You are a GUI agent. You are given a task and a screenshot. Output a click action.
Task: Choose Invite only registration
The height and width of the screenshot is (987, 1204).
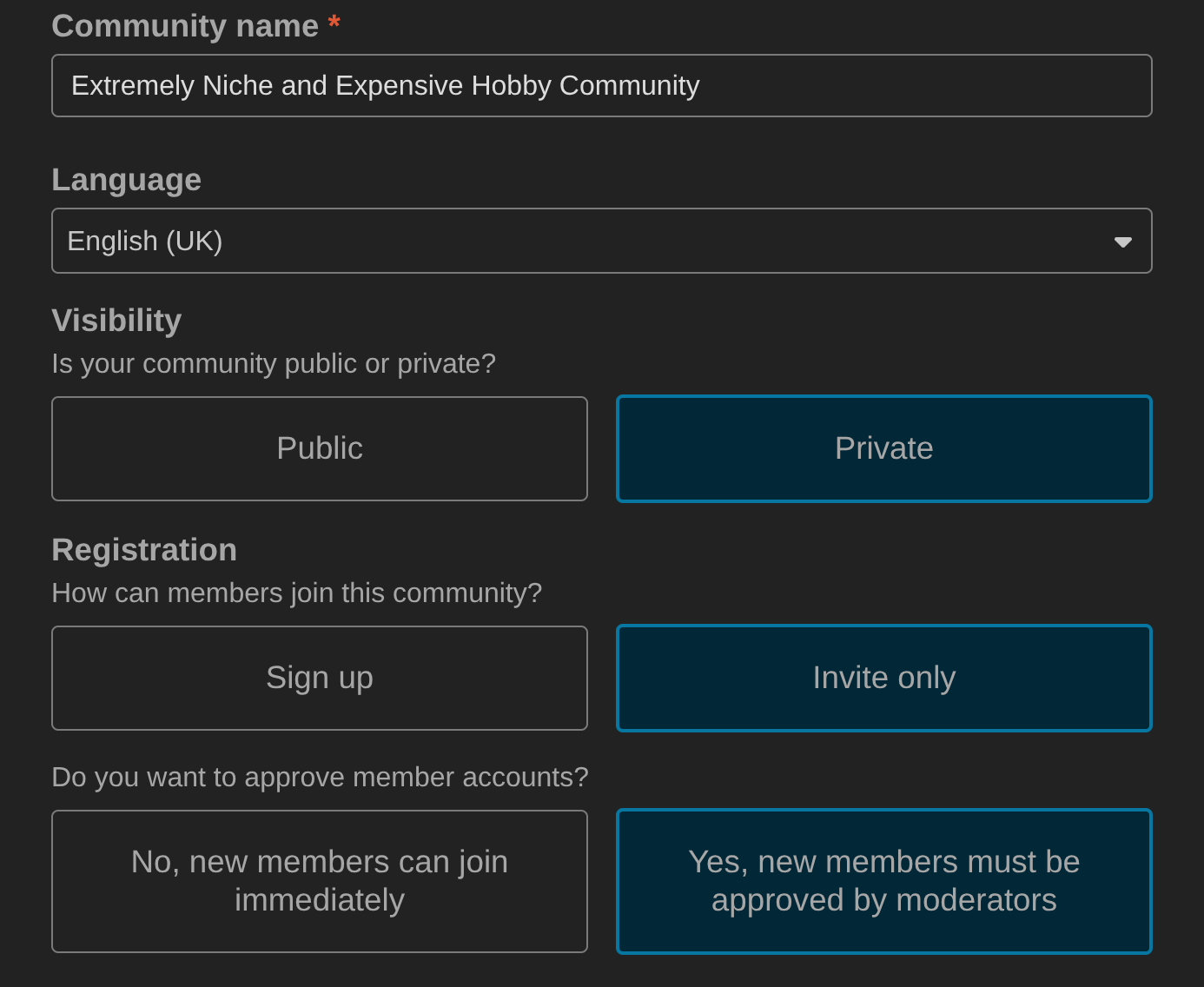[x=883, y=678]
